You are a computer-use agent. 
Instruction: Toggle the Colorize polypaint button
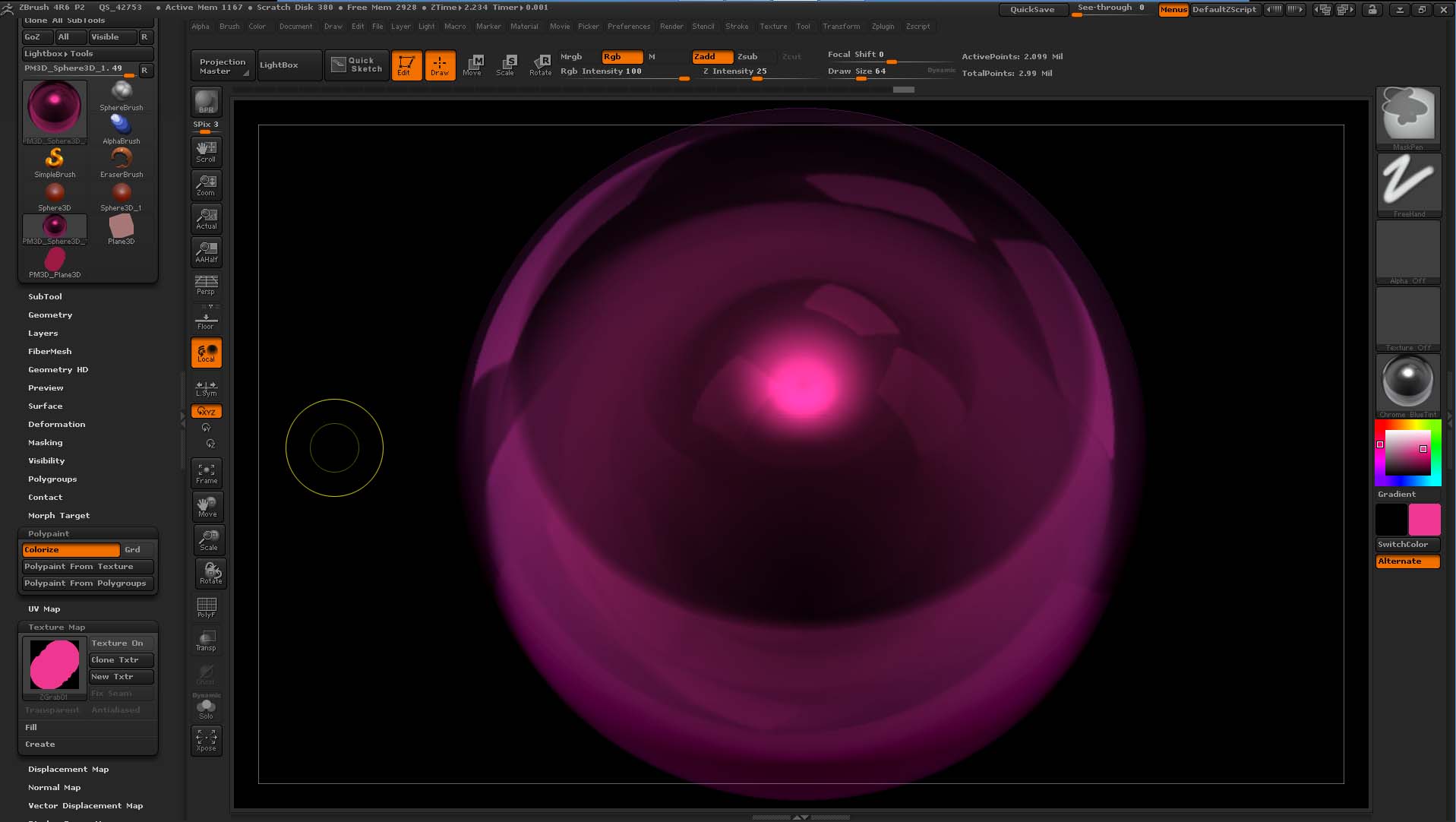pyautogui.click(x=70, y=549)
